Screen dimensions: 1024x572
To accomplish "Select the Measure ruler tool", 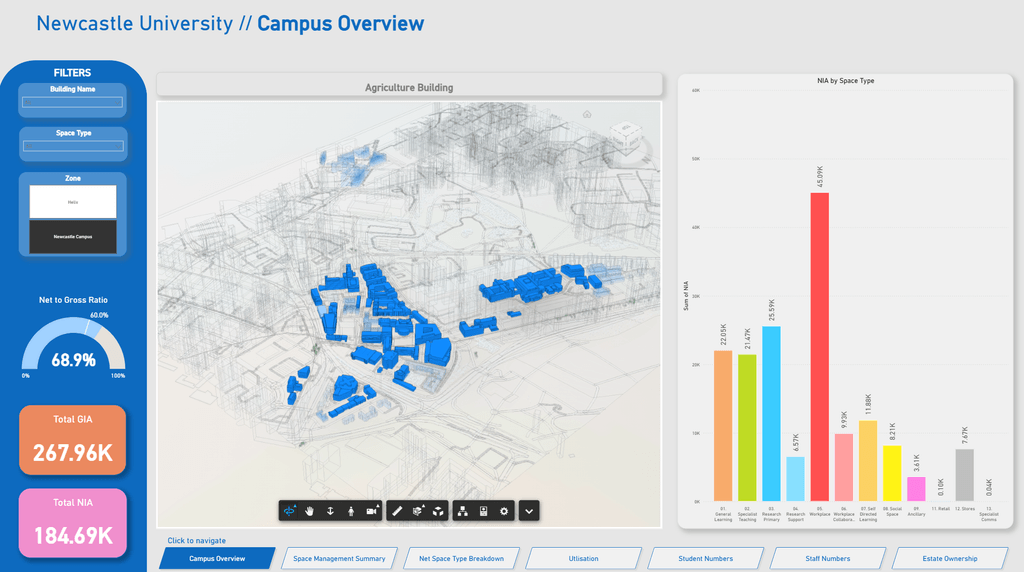I will (397, 511).
